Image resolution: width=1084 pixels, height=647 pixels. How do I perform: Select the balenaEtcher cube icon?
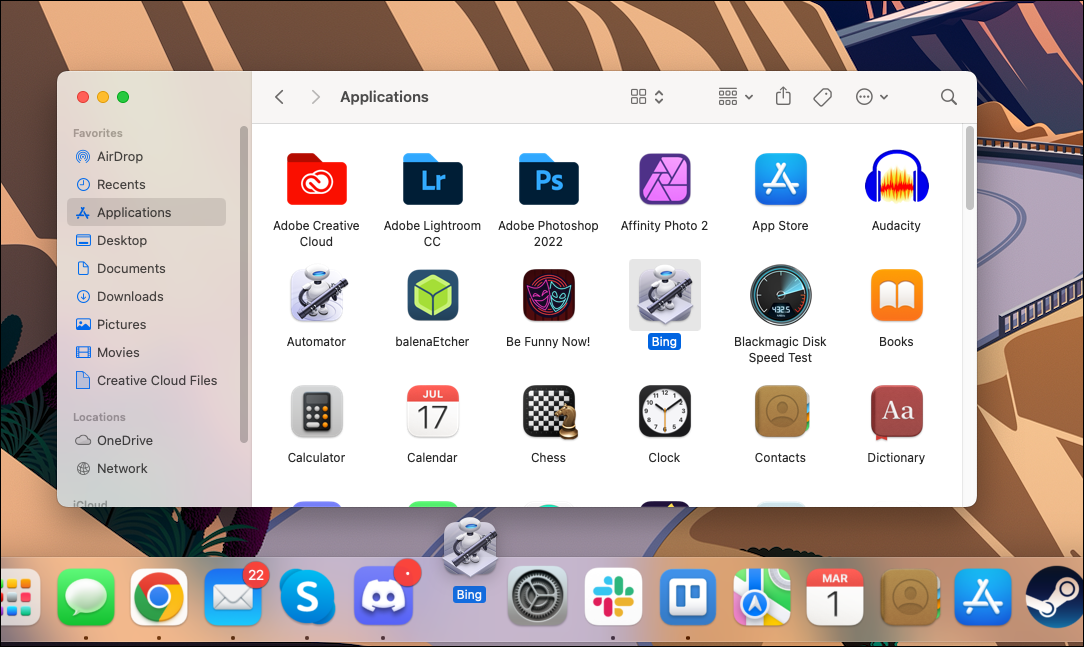[x=433, y=295]
